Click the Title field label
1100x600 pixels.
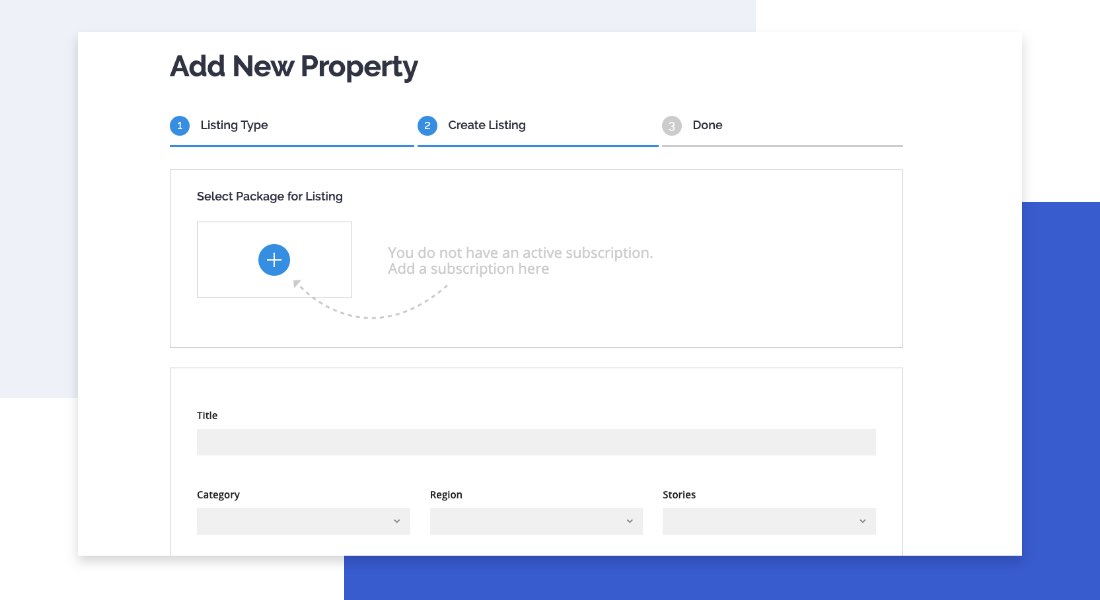point(207,415)
